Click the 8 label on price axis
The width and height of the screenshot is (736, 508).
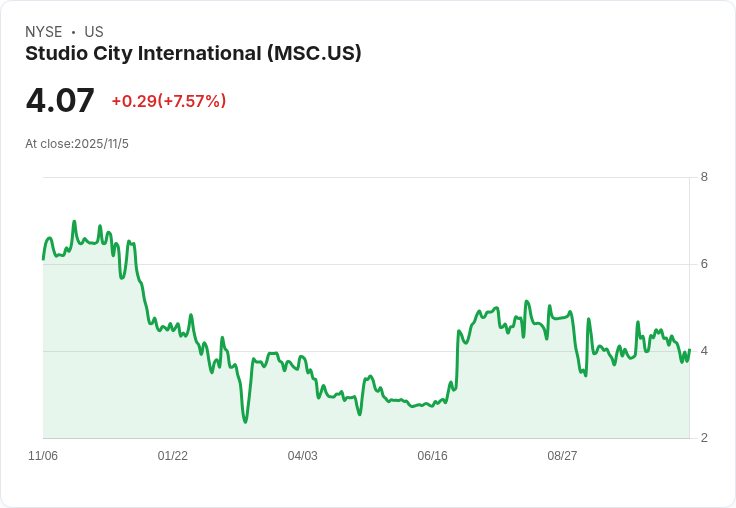pyautogui.click(x=704, y=177)
